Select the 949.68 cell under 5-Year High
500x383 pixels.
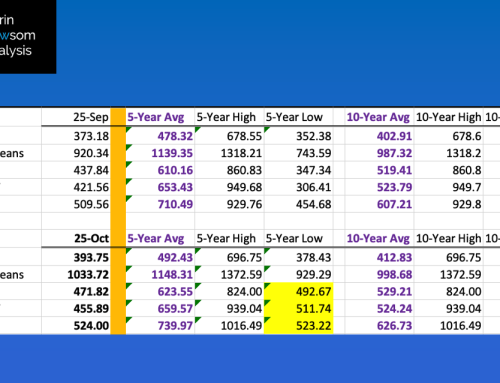pyautogui.click(x=229, y=187)
